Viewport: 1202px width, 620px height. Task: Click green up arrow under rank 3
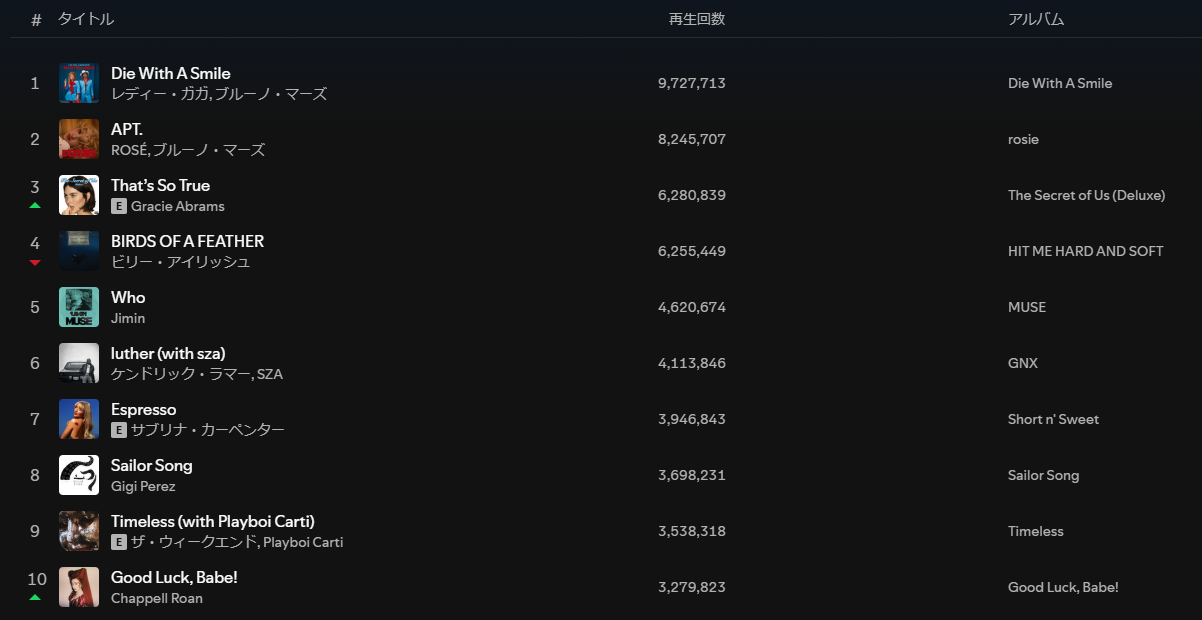35,205
